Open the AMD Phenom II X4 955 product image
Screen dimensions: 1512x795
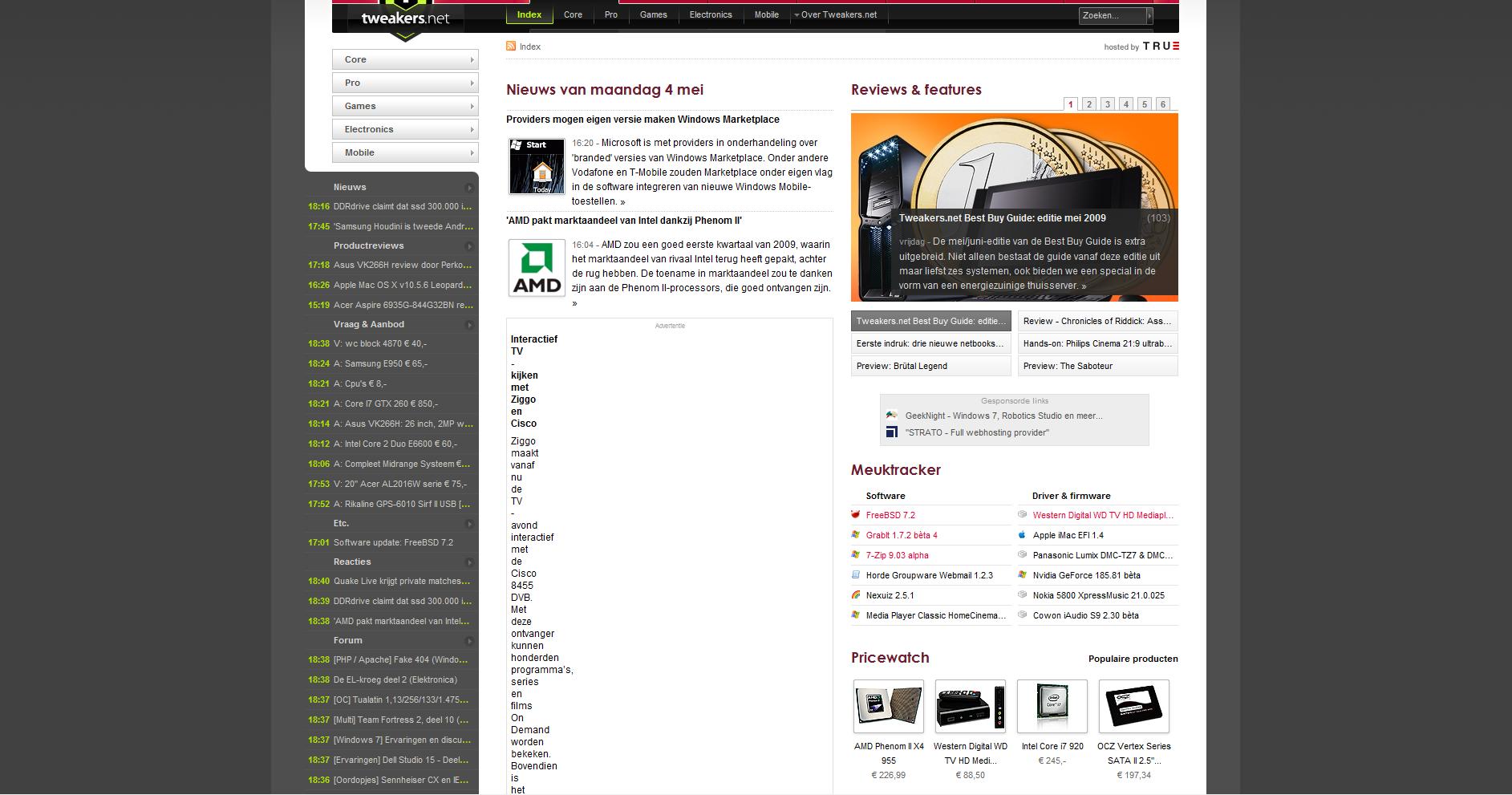[x=888, y=707]
